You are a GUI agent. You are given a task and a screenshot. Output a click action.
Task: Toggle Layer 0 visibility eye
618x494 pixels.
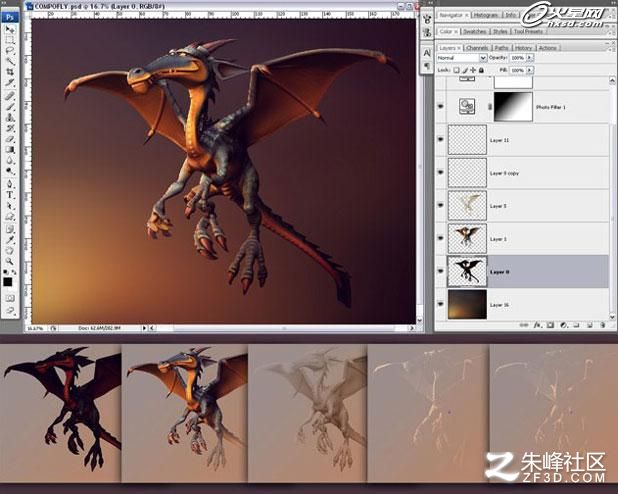click(441, 272)
